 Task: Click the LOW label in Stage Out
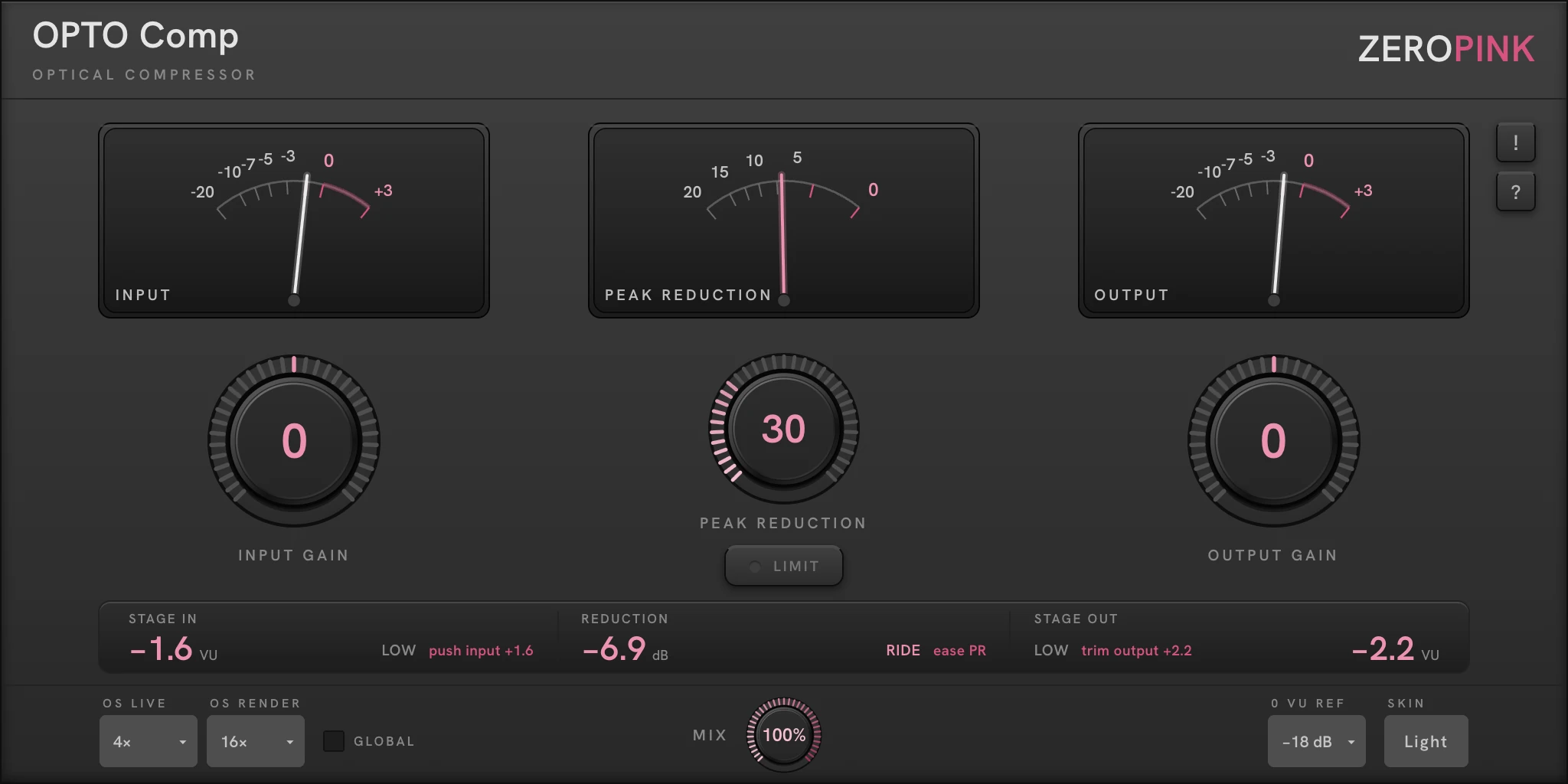[1051, 651]
